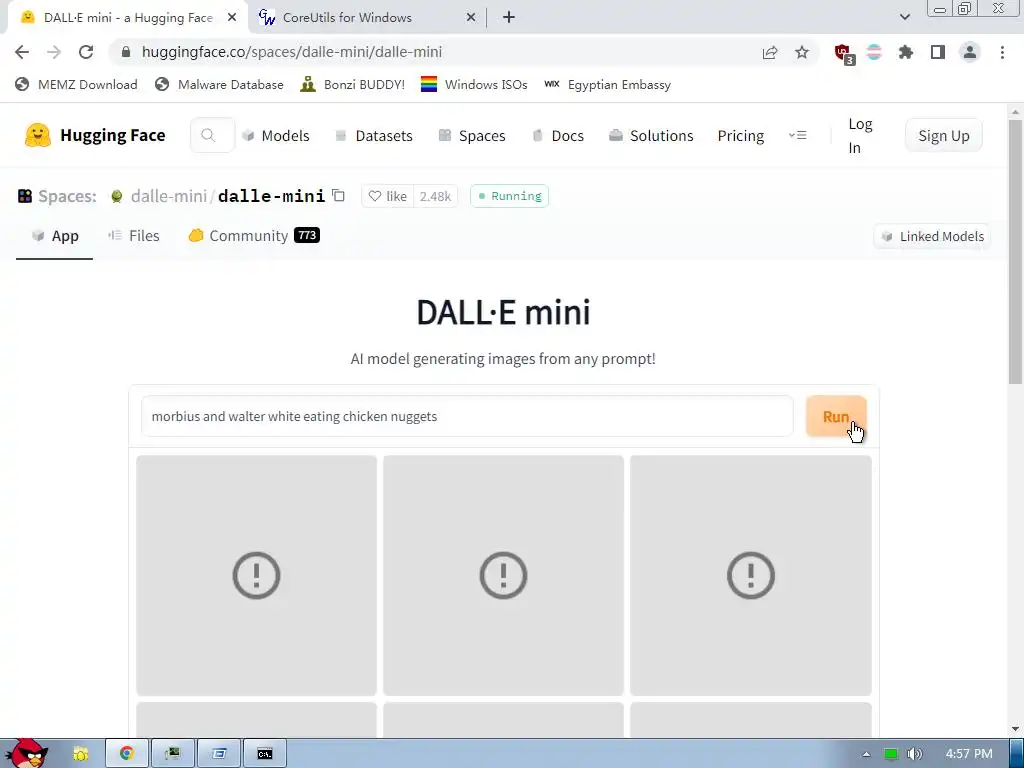Close the DALL·E mini tab

(x=232, y=18)
